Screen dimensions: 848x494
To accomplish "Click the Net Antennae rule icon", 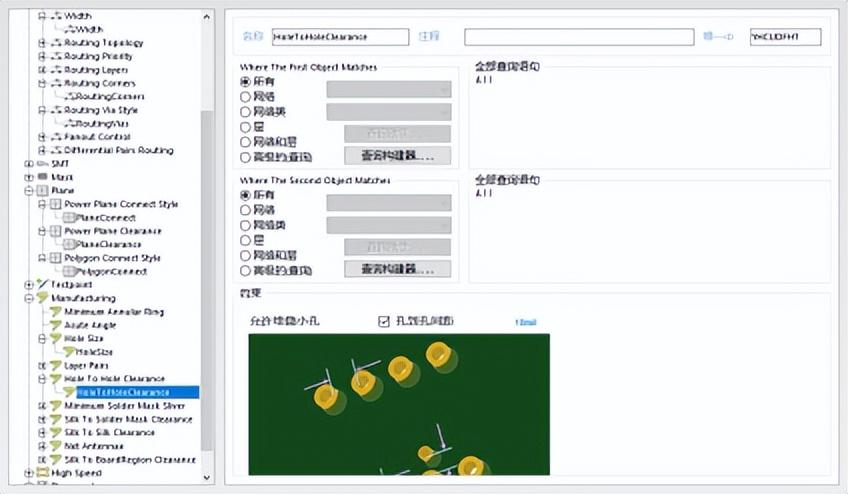I will [x=56, y=446].
